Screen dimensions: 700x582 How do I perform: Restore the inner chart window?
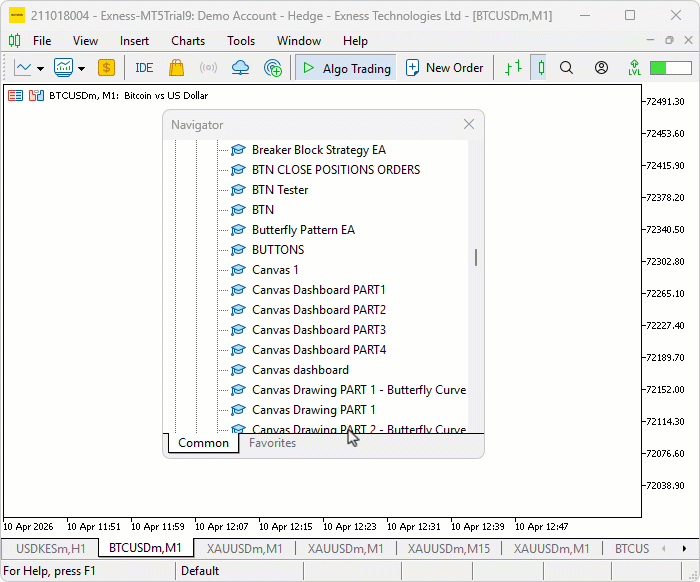[669, 40]
